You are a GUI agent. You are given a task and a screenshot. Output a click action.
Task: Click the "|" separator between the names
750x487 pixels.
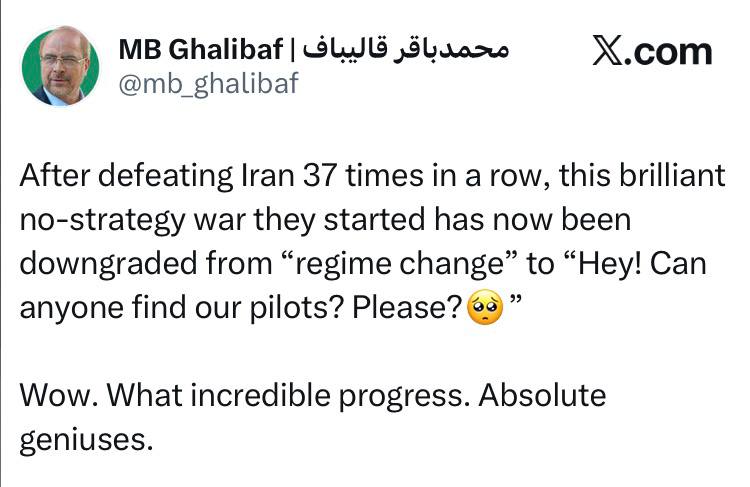click(295, 48)
